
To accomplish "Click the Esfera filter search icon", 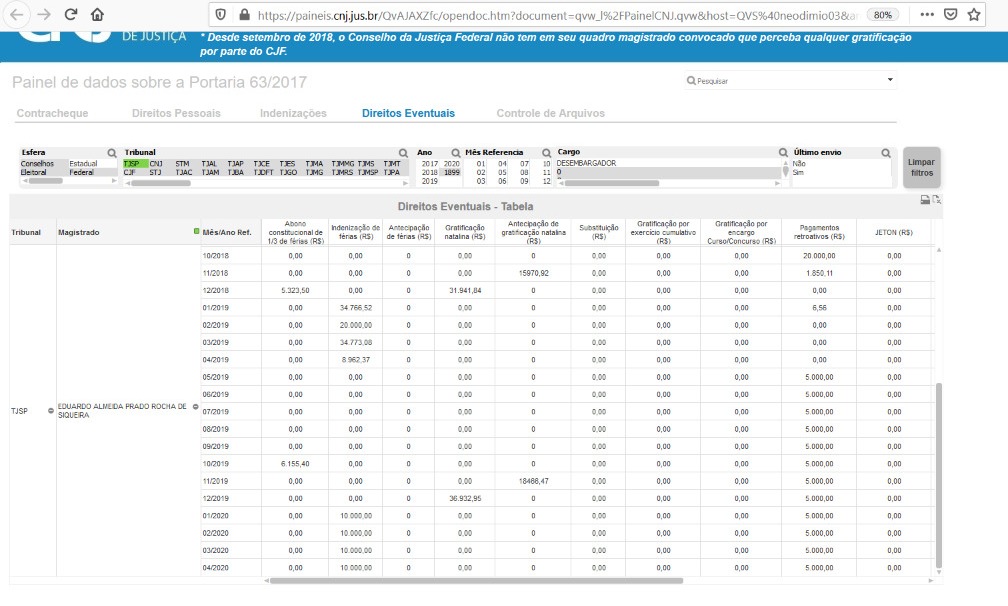I will pyautogui.click(x=112, y=153).
